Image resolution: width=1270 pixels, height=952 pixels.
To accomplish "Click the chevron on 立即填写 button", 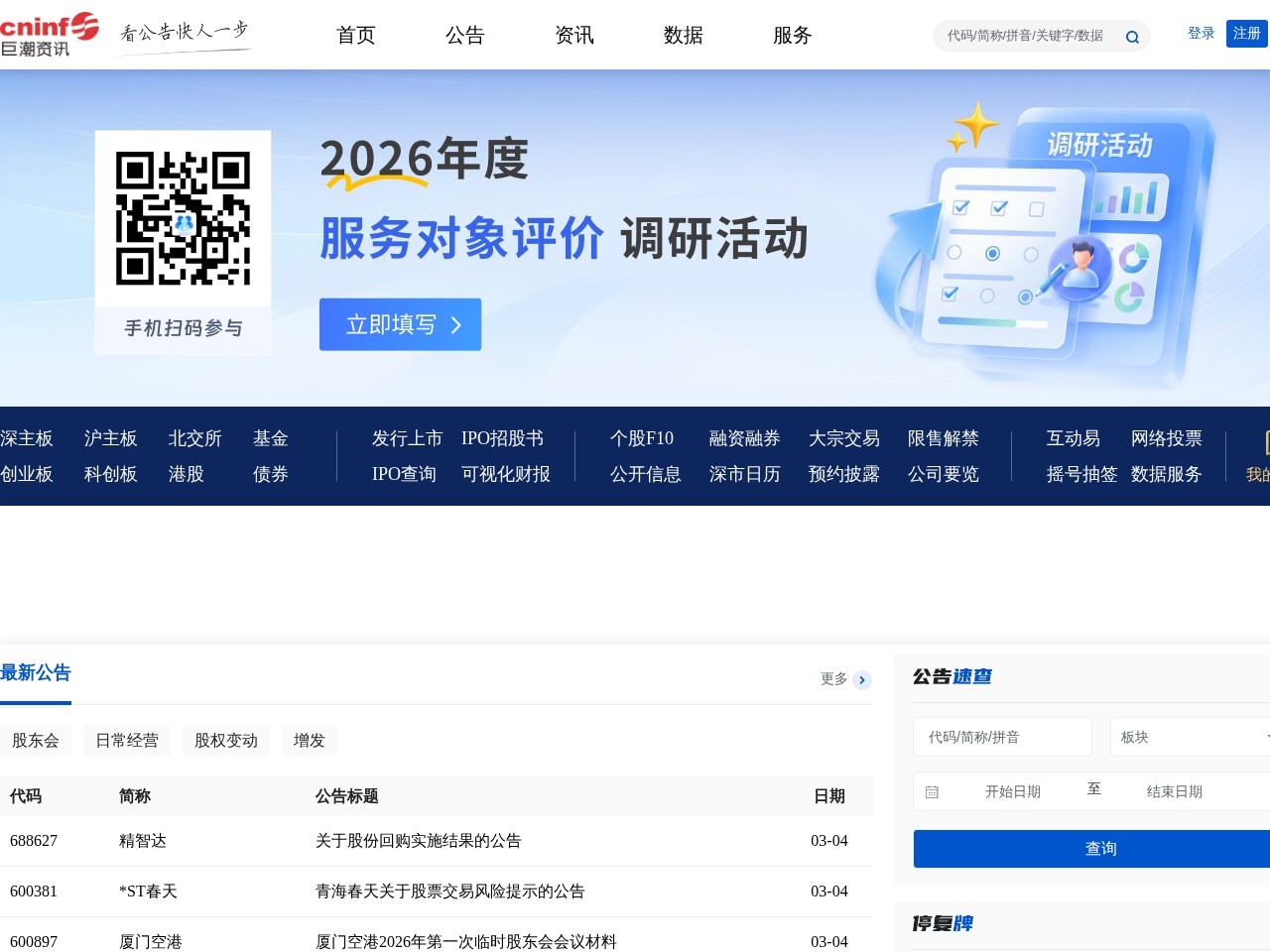I will (456, 325).
